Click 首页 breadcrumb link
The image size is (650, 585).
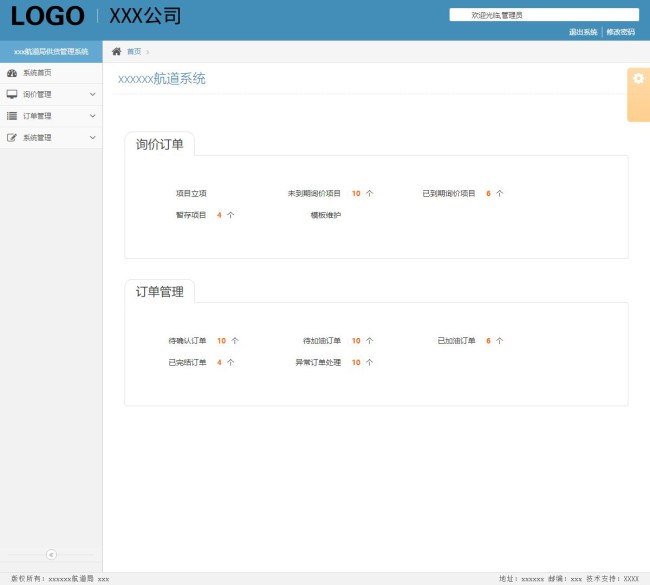coord(134,51)
